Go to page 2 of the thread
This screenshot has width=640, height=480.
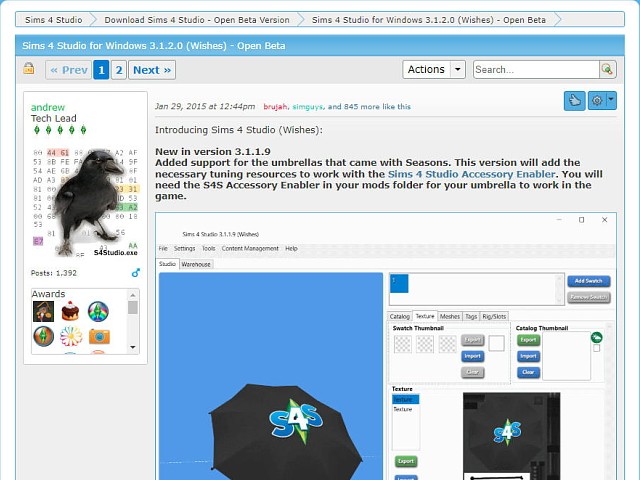pos(119,70)
